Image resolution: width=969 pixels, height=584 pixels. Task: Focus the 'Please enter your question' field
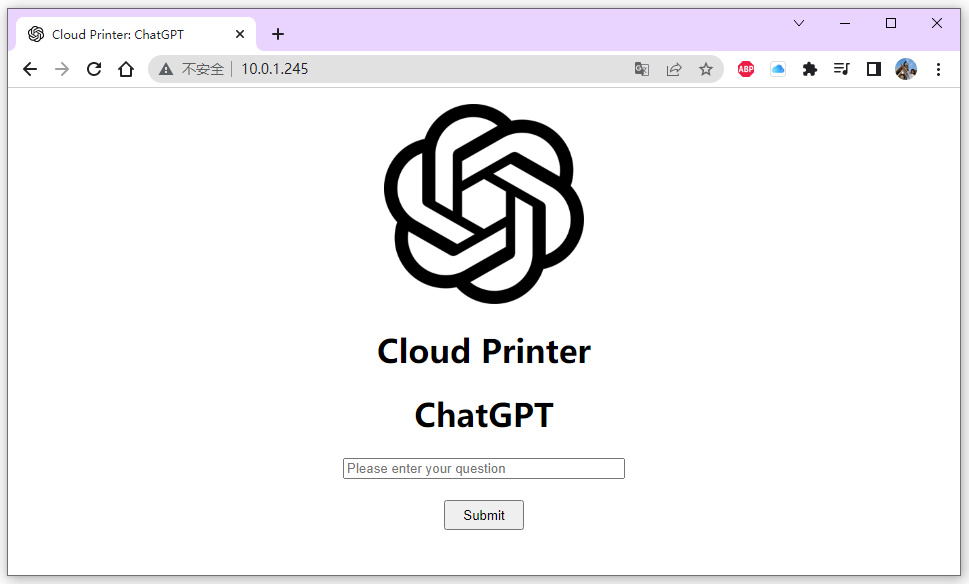(484, 468)
